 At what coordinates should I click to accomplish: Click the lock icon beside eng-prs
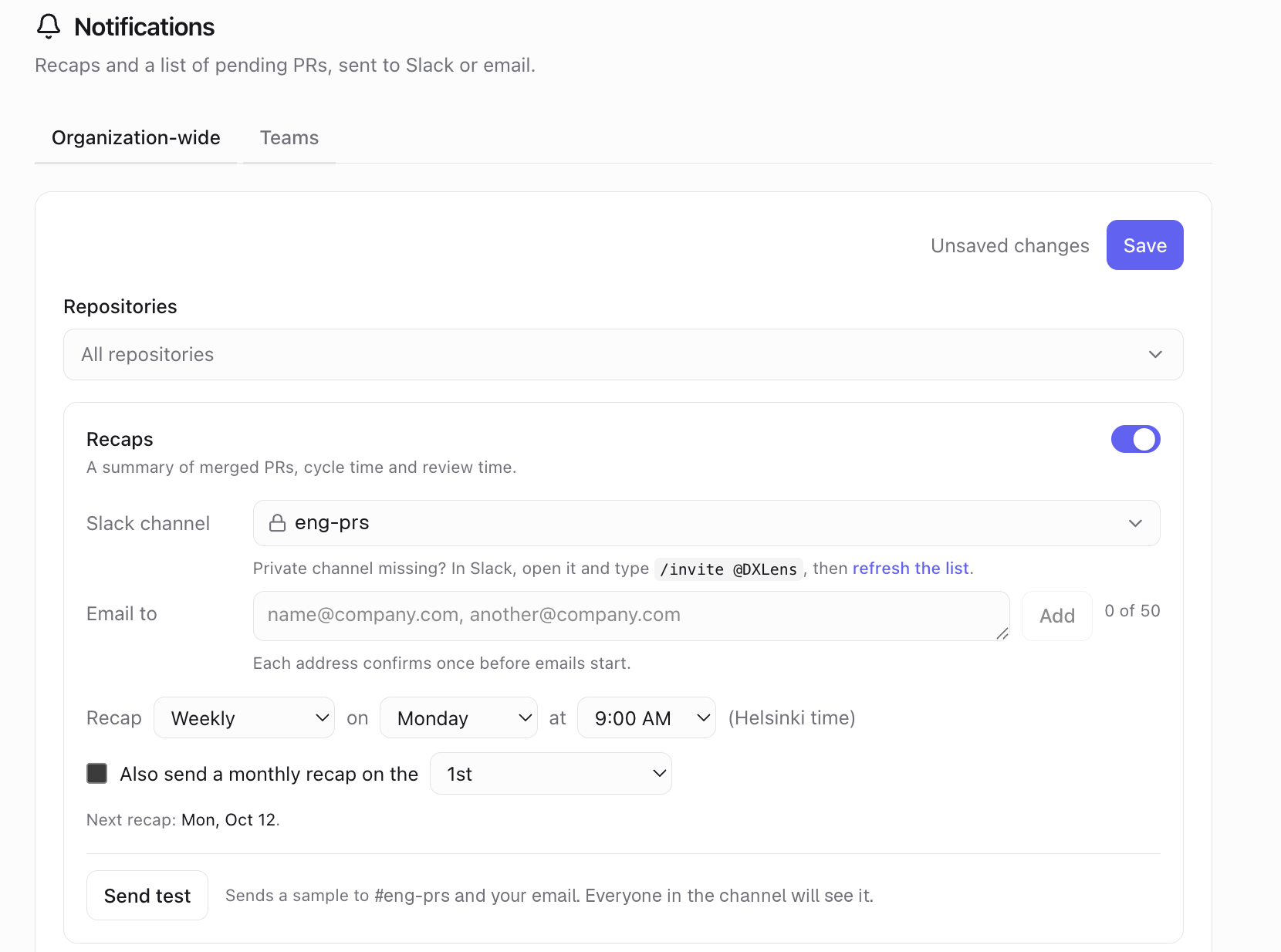[x=277, y=523]
